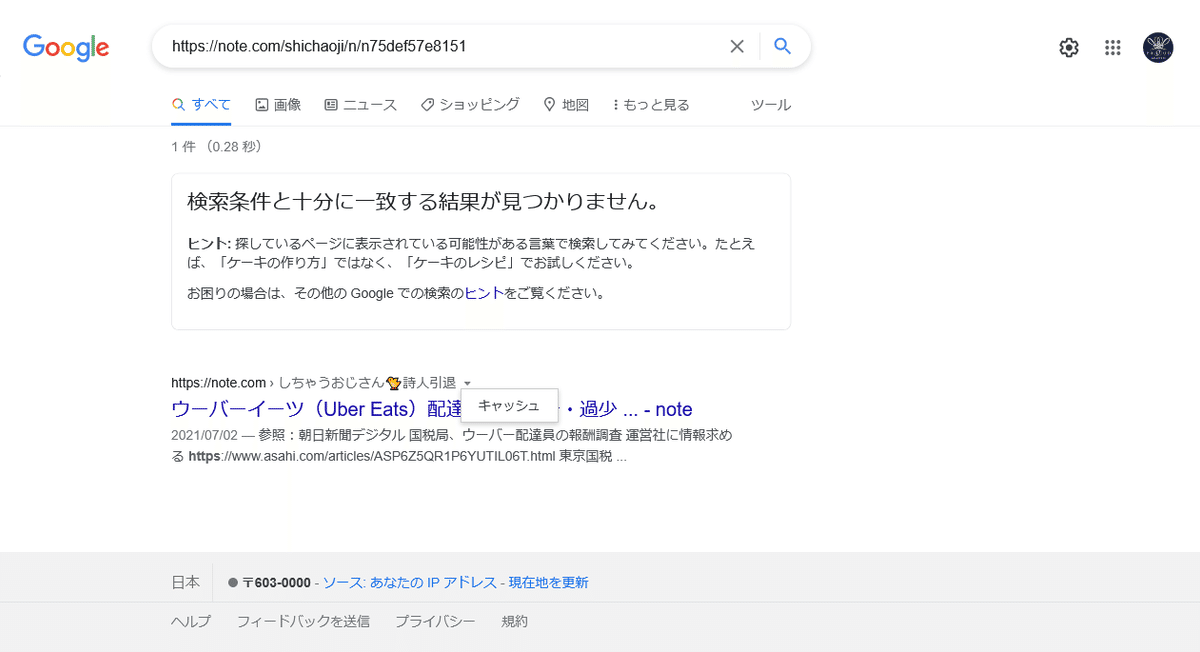Viewport: 1200px width, 652px height.
Task: Expand ツール search filters
Action: pos(771,104)
